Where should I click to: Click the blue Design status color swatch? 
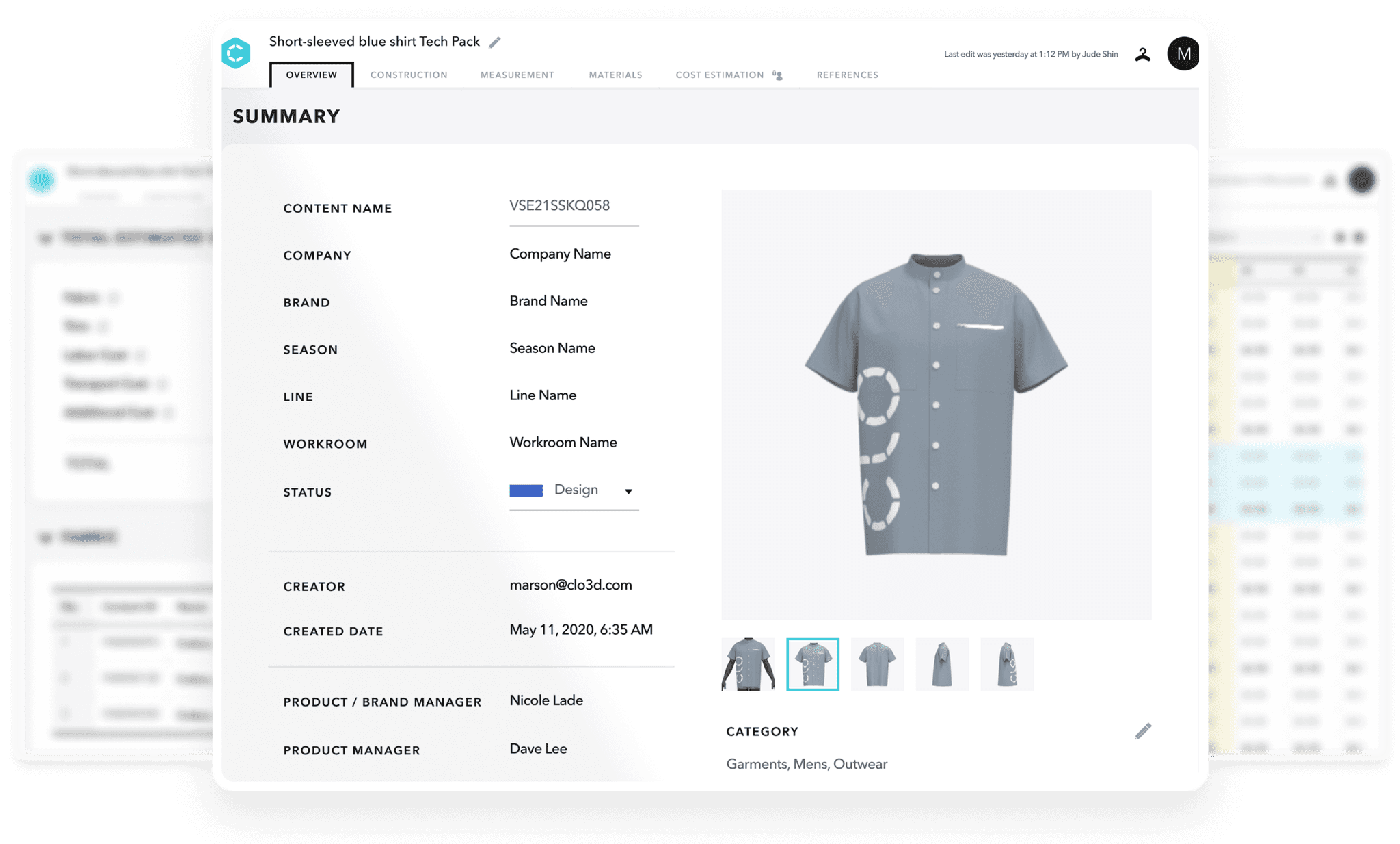click(x=526, y=490)
